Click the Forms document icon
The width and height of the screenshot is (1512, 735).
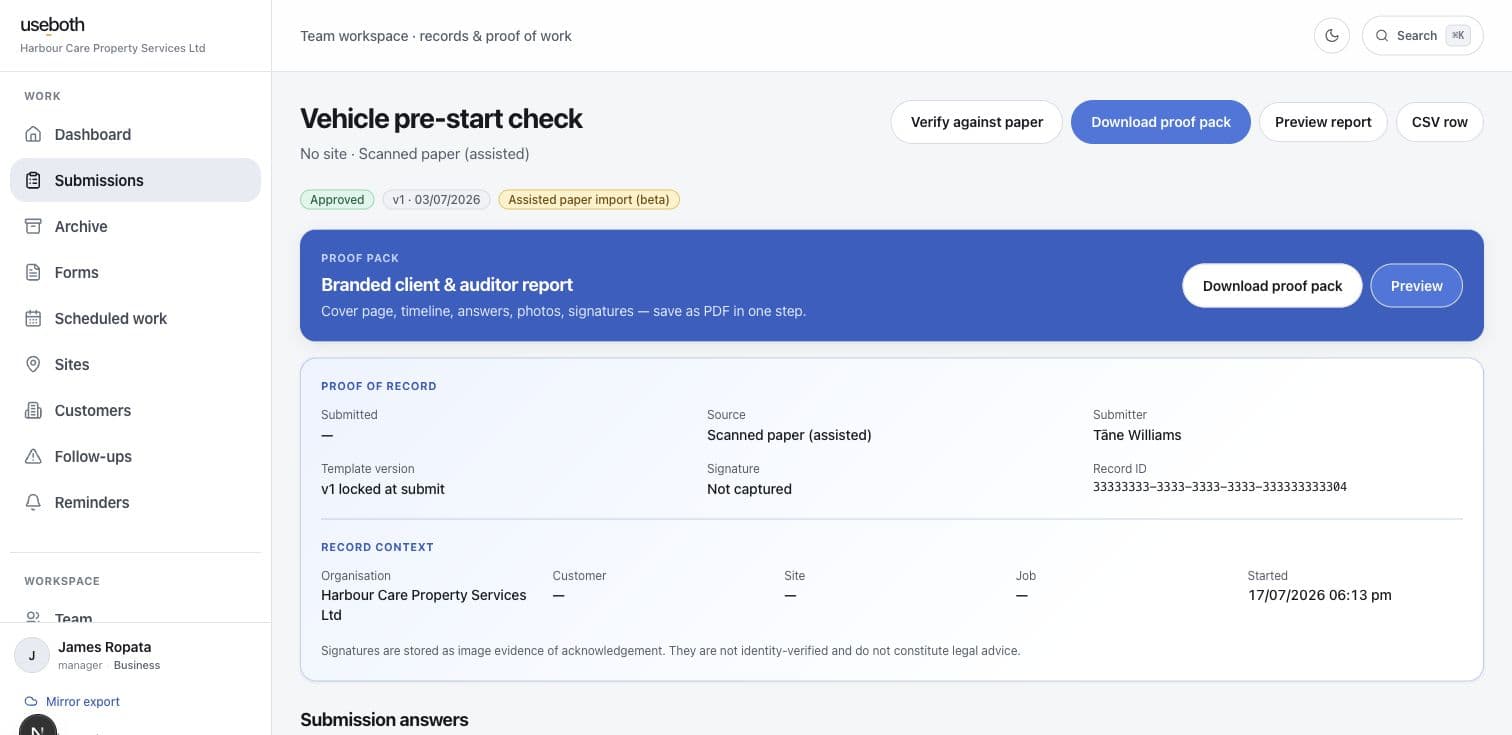pos(33,272)
